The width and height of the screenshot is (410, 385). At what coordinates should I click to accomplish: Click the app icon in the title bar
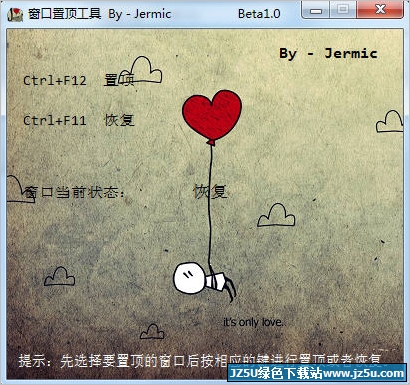pyautogui.click(x=15, y=14)
